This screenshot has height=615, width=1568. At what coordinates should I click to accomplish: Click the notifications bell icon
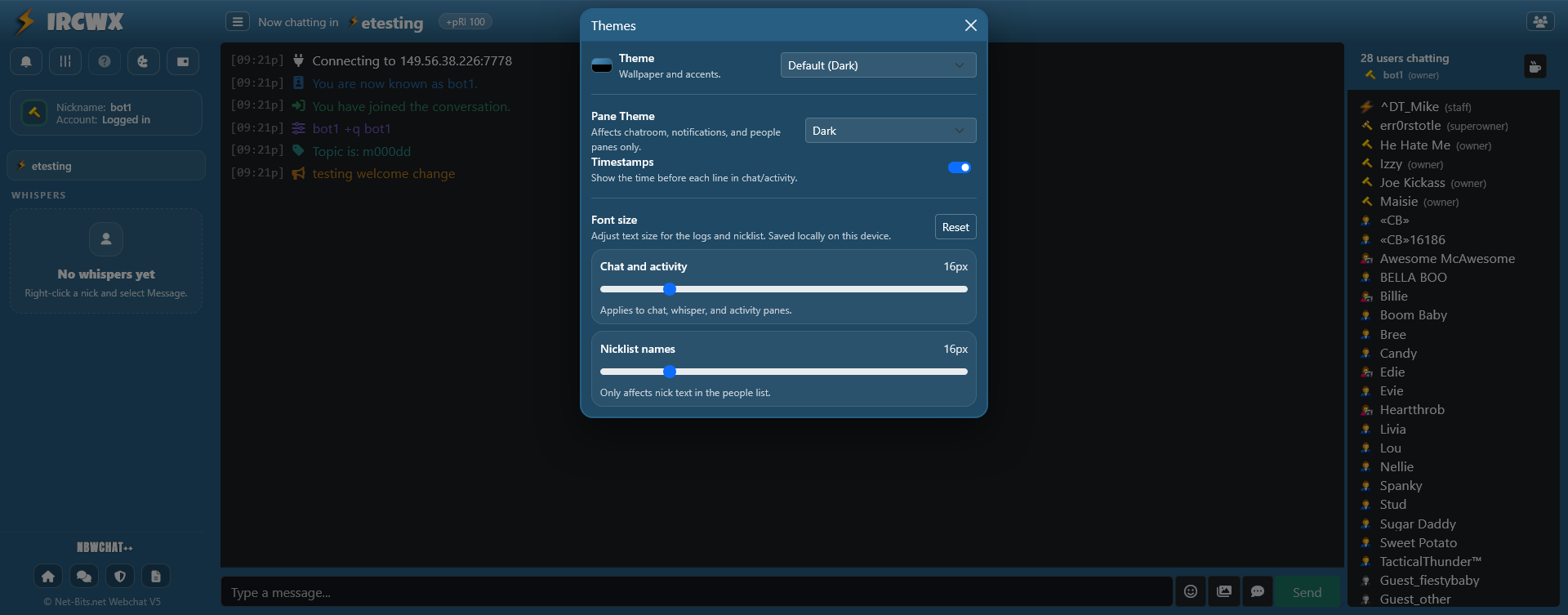[26, 61]
